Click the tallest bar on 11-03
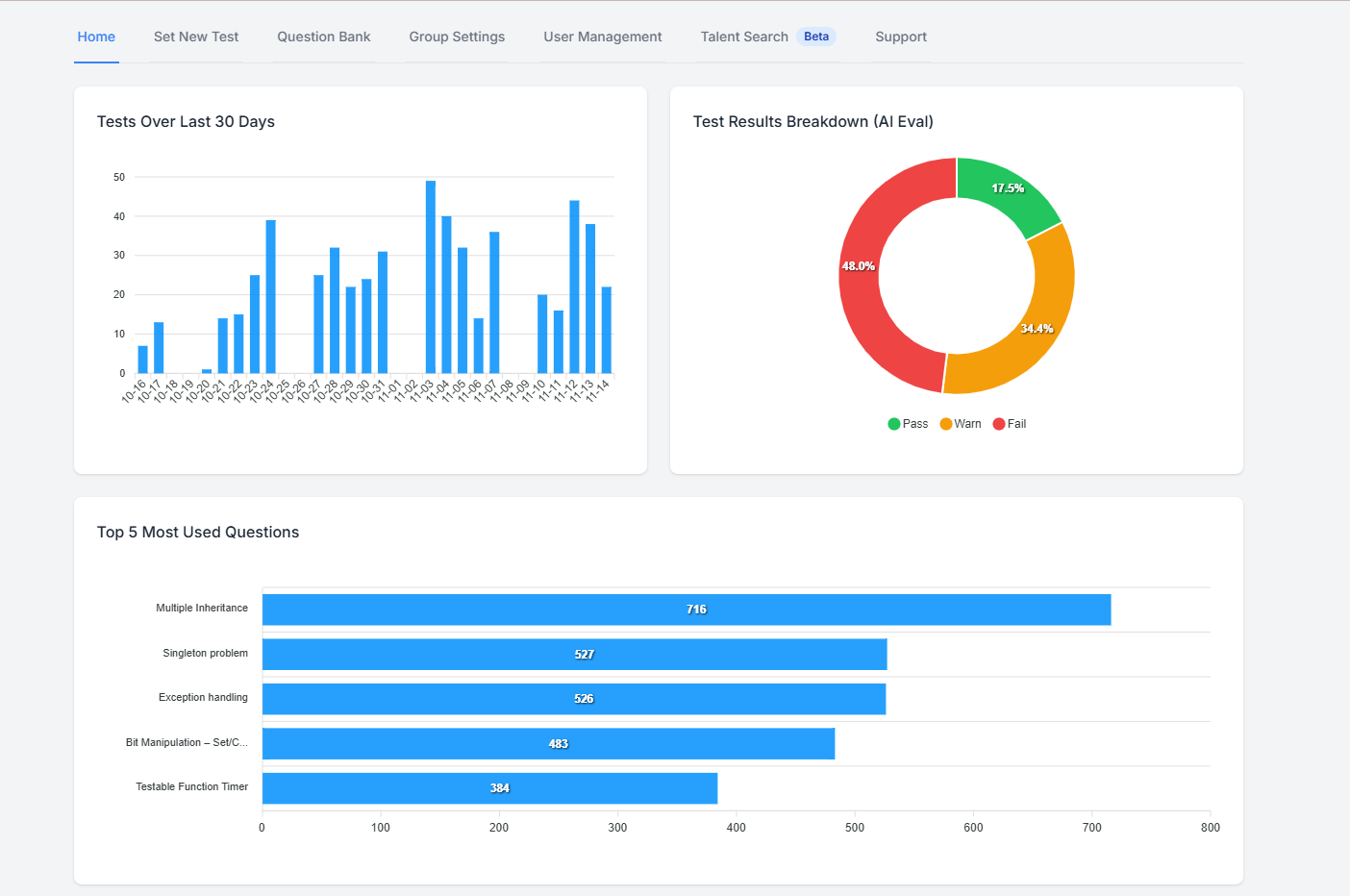The height and width of the screenshot is (896, 1350). 429,274
